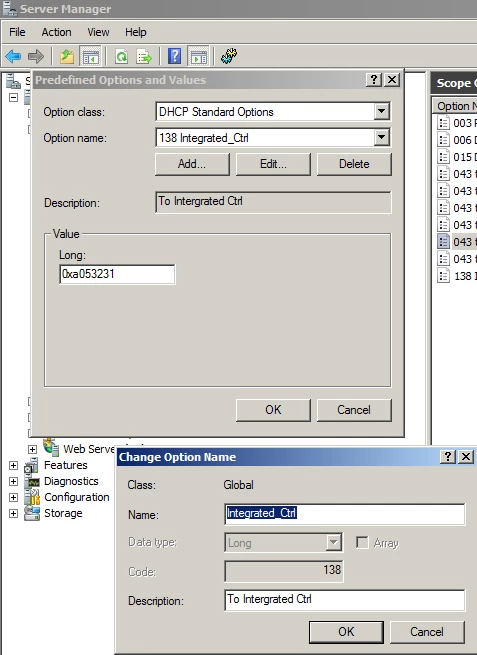
Task: Click the Export List toolbar icon
Action: [x=144, y=56]
